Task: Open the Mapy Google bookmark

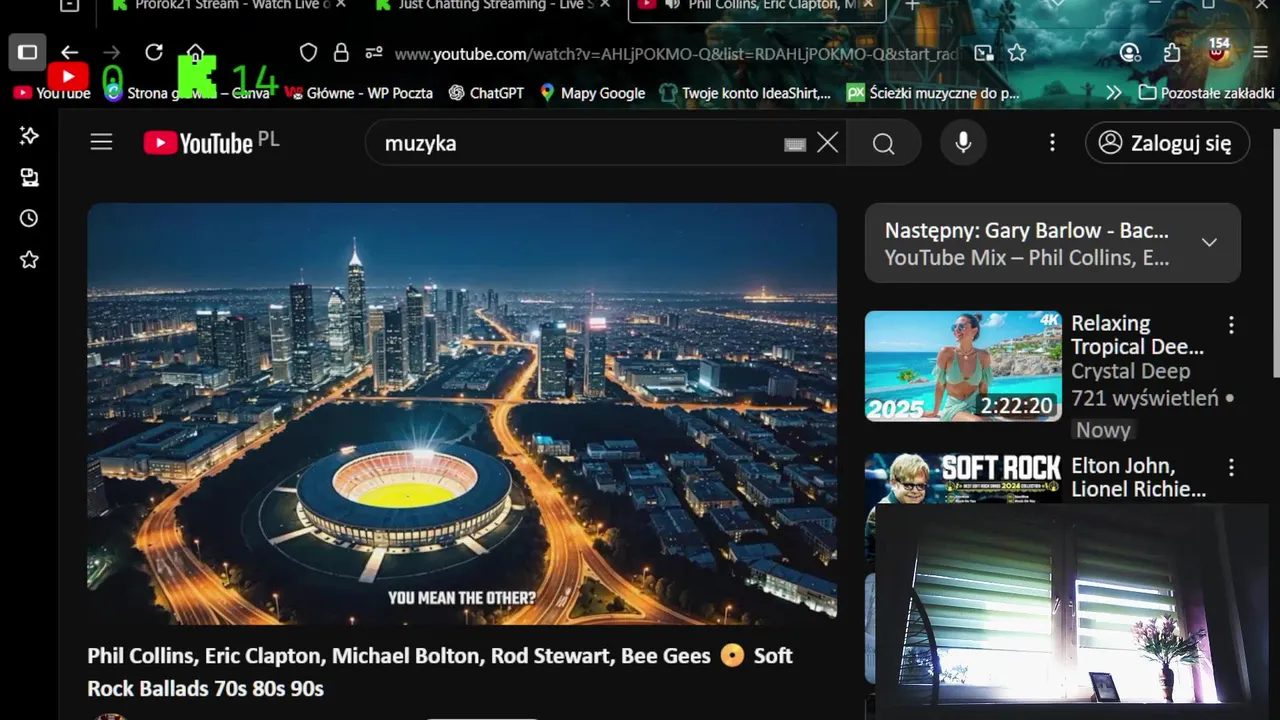Action: click(x=592, y=93)
